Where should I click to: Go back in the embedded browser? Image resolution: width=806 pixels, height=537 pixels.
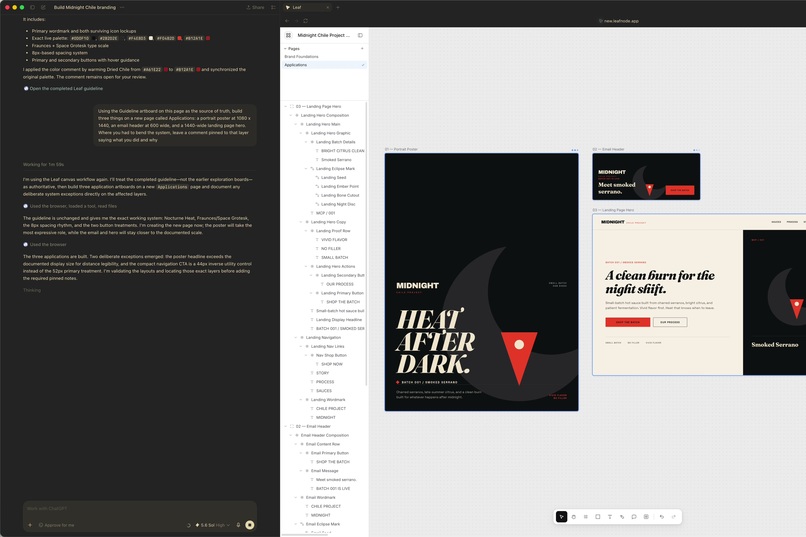point(287,21)
